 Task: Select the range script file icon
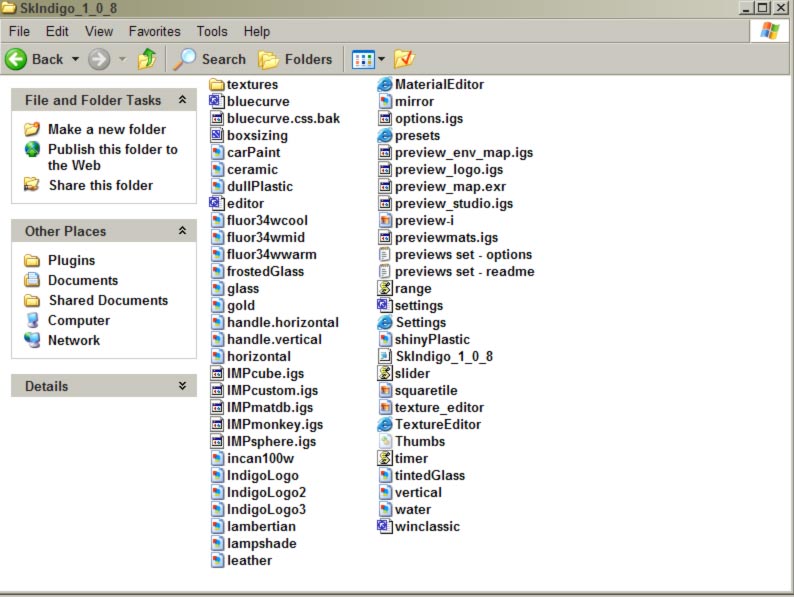pyautogui.click(x=385, y=288)
